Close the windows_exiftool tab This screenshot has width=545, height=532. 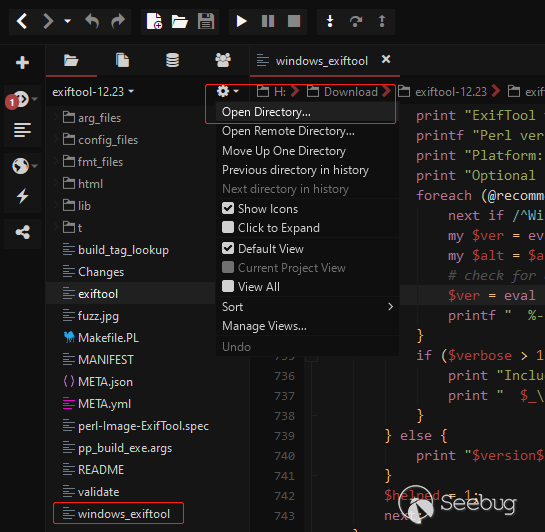pyautogui.click(x=386, y=59)
